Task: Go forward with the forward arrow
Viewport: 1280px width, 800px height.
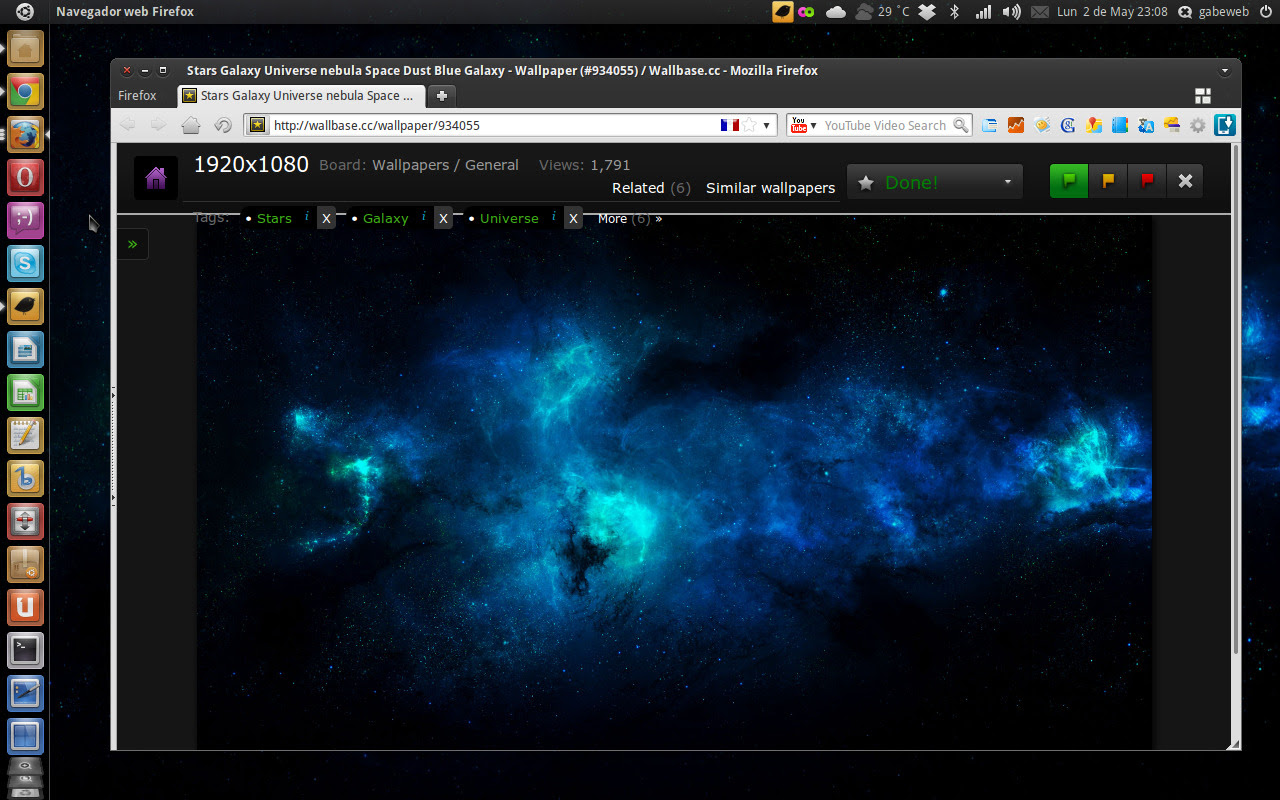Action: (158, 125)
